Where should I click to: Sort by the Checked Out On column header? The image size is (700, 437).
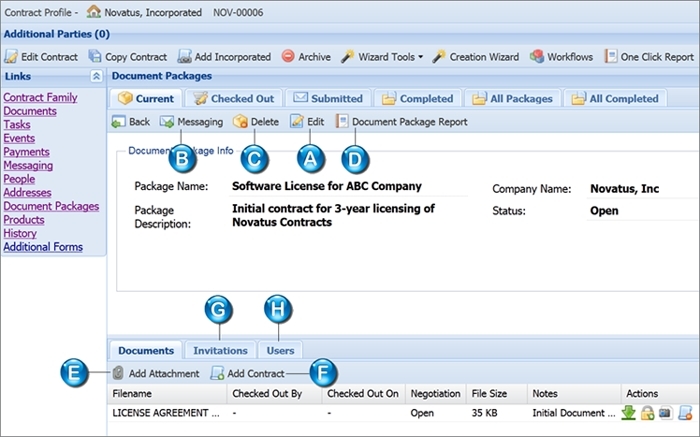[x=363, y=393]
